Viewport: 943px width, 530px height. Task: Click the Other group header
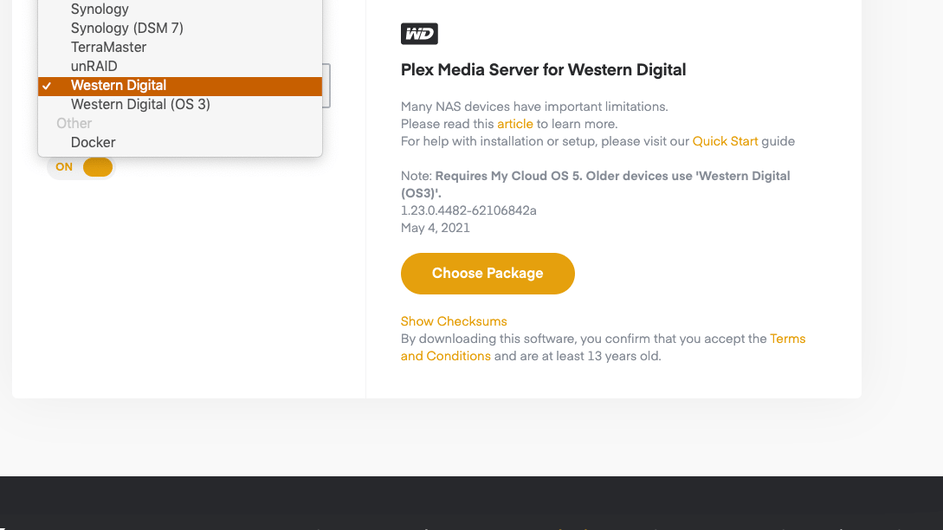coord(74,123)
